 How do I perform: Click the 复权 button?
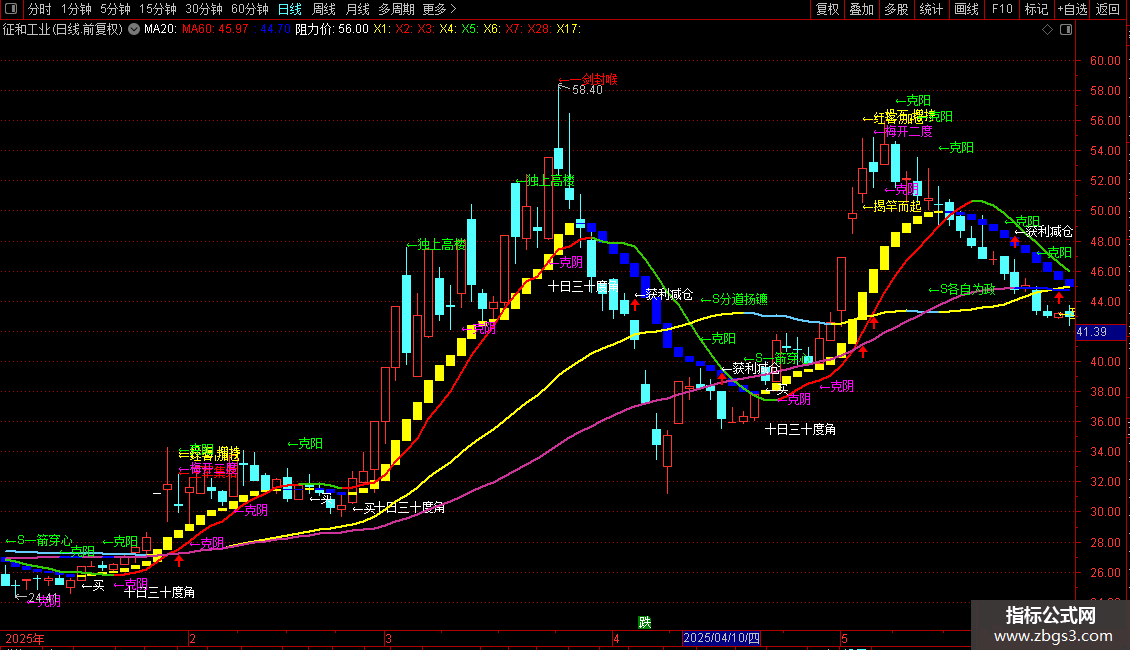pos(827,9)
